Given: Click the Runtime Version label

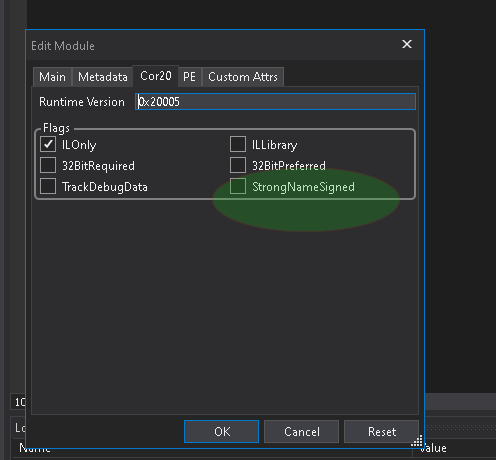Looking at the screenshot, I should pyautogui.click(x=82, y=102).
